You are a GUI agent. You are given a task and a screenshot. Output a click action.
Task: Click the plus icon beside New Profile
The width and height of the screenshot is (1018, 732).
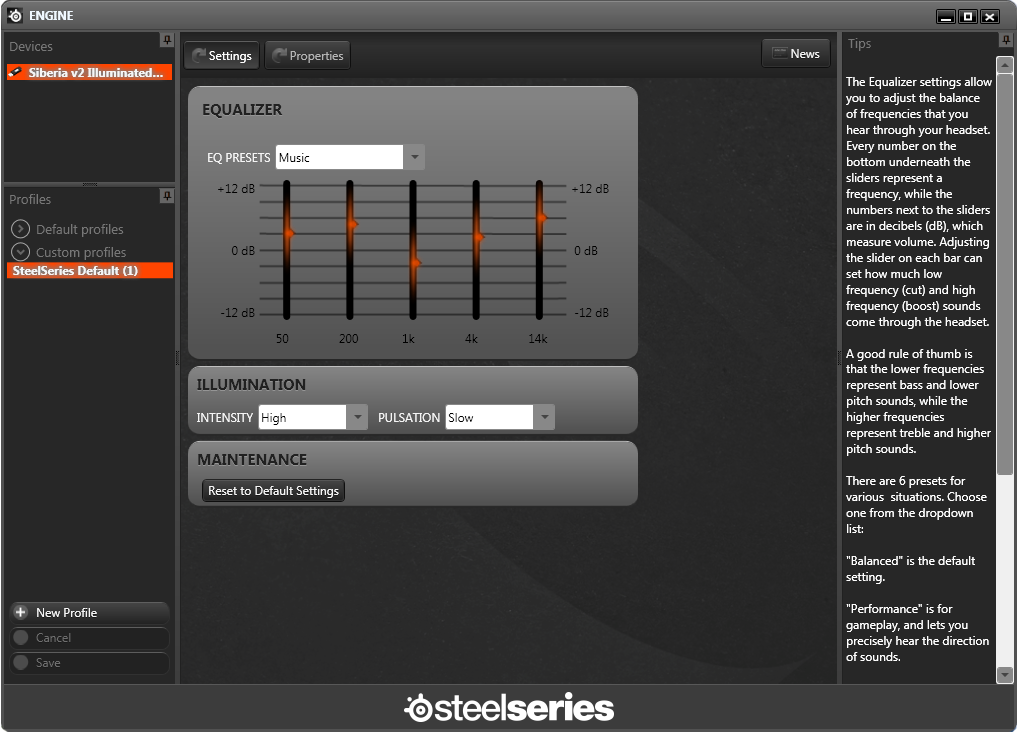[x=20, y=613]
